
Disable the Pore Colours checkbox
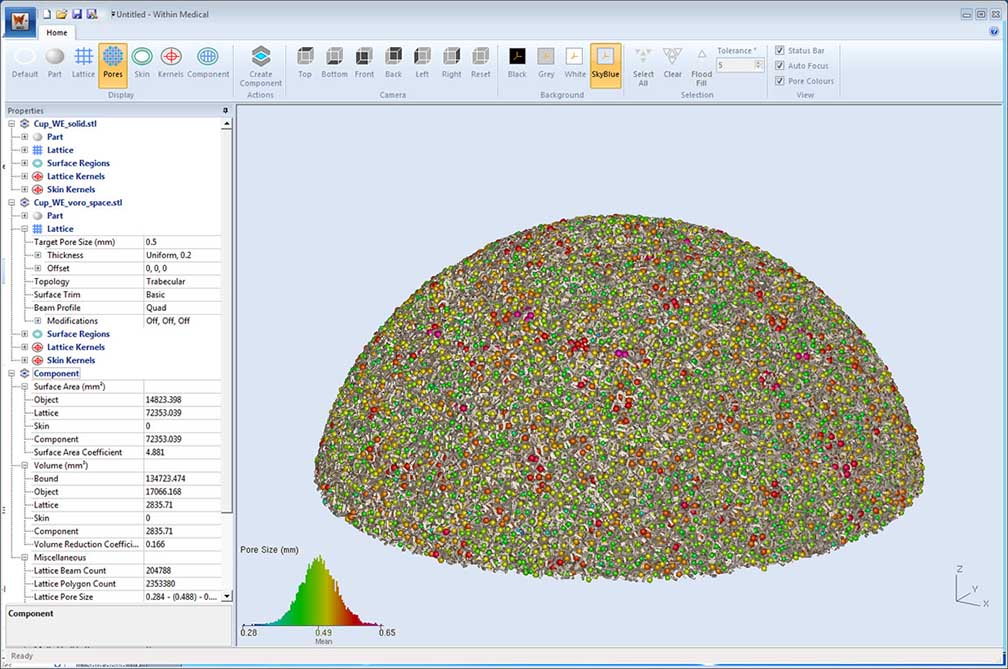pos(780,81)
